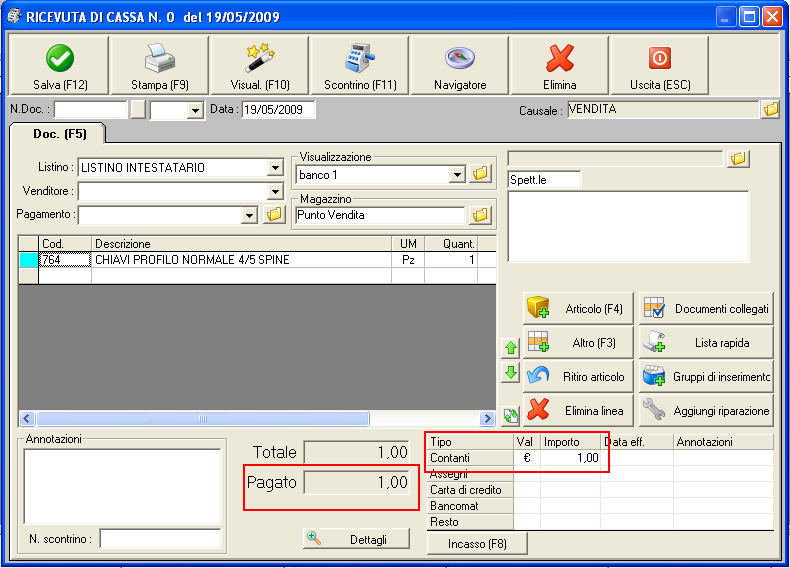Click grid scrollbar left arrow
This screenshot has height=568, width=790.
(x=27, y=418)
